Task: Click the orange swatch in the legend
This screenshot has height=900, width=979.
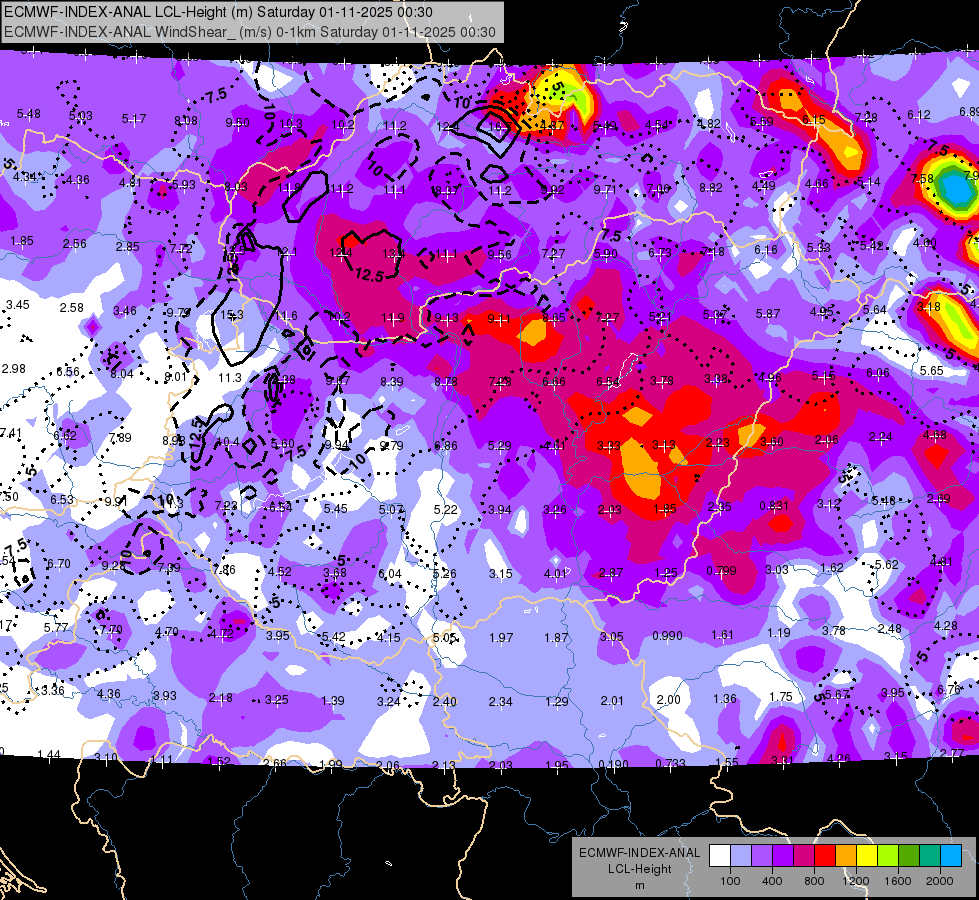Action: tap(846, 856)
